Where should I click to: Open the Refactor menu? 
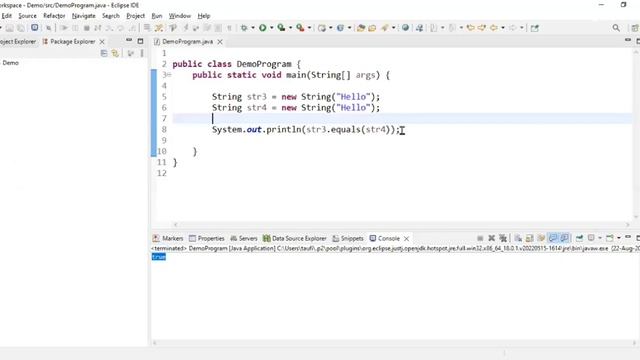pyautogui.click(x=54, y=16)
